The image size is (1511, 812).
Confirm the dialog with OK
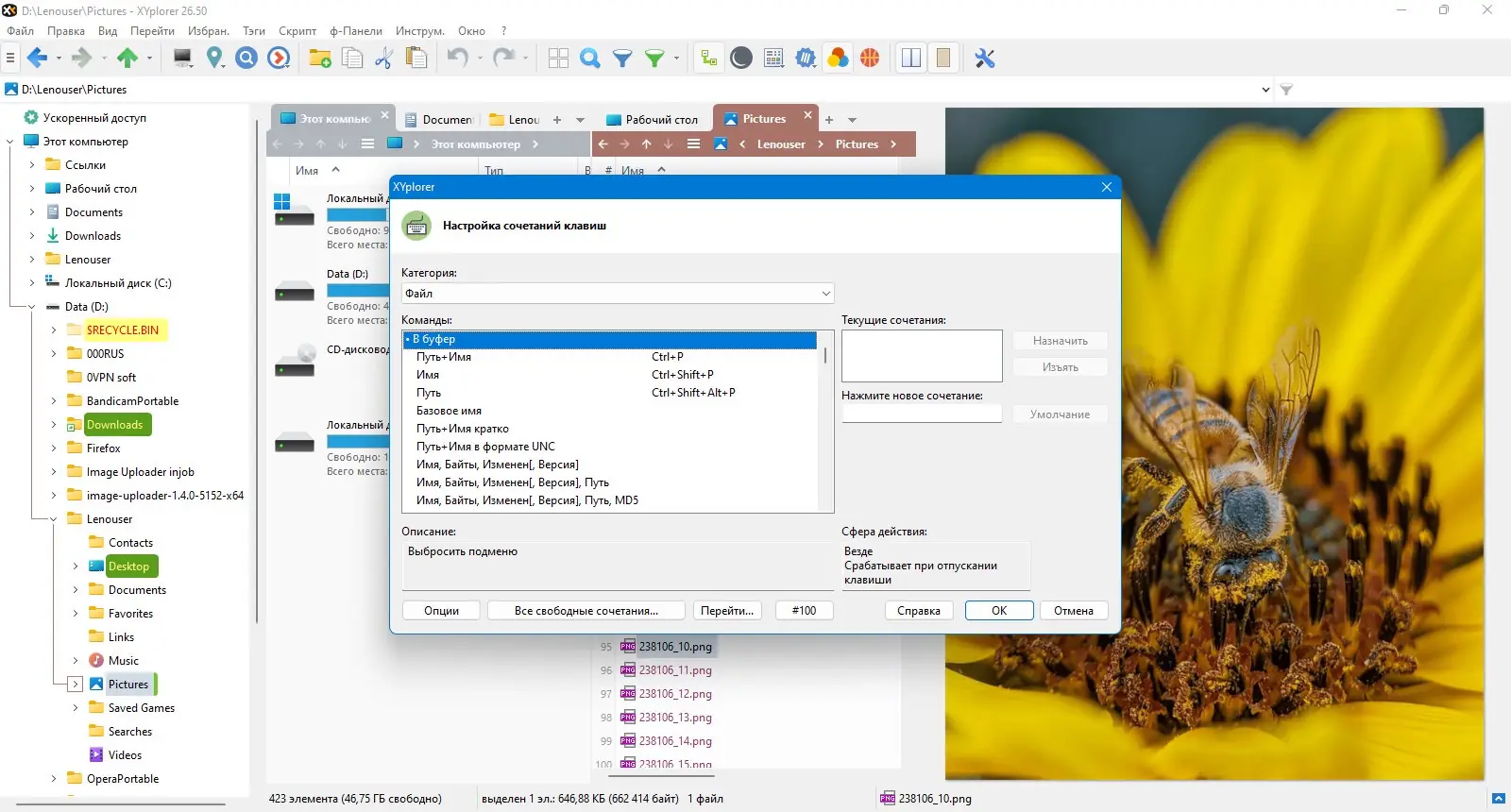pyautogui.click(x=999, y=611)
